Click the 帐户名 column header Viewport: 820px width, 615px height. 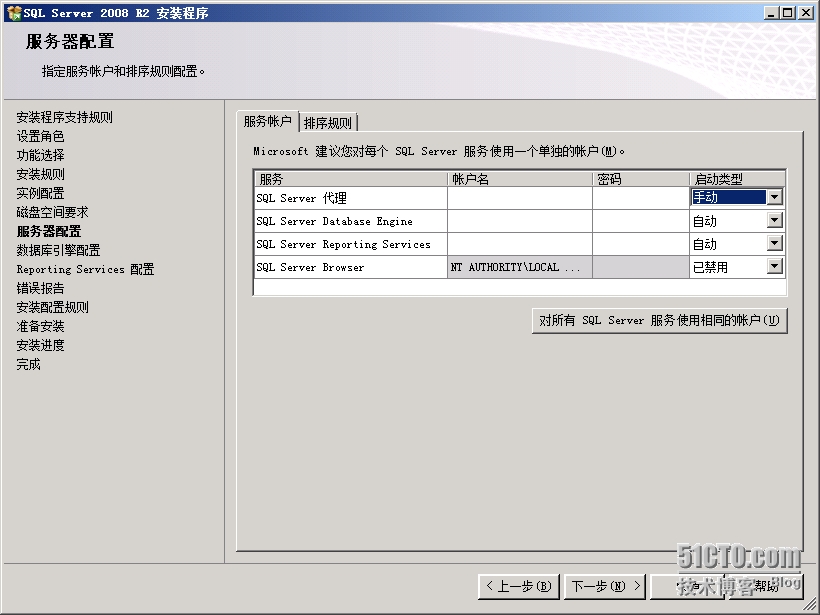pos(520,179)
